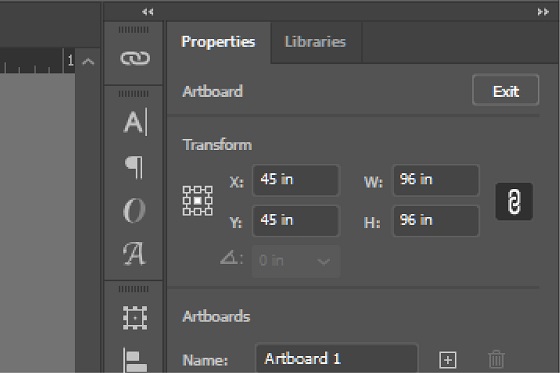Click the Exit artboard mode button

[505, 90]
